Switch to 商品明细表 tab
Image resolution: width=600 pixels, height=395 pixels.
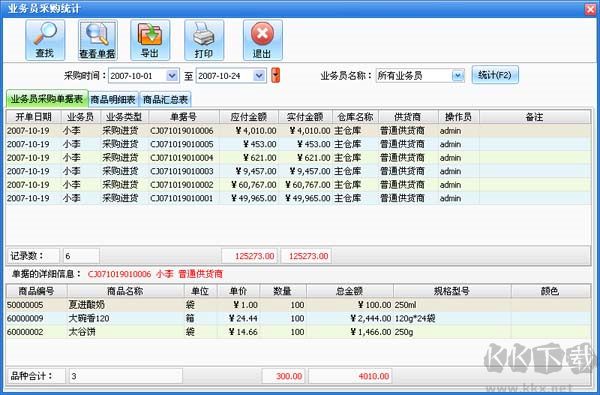[x=113, y=100]
